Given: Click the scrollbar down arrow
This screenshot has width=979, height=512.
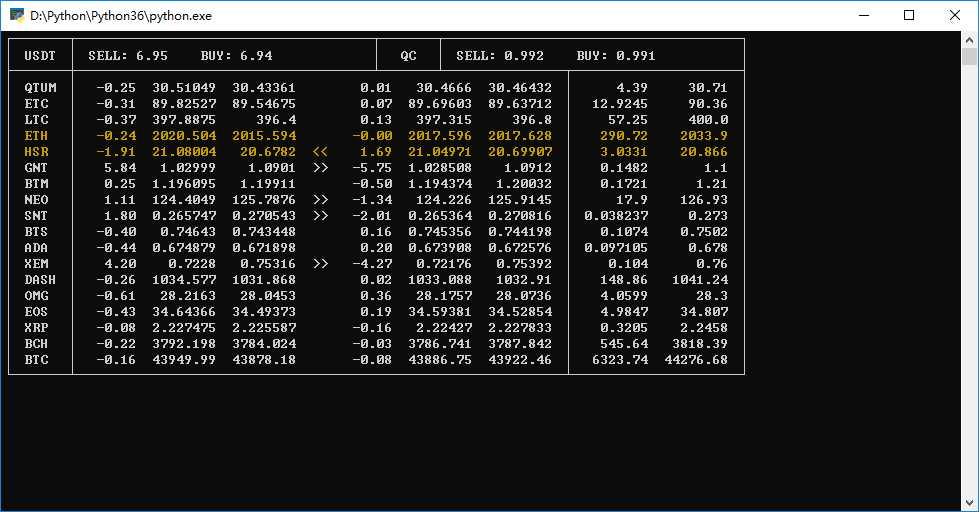Looking at the screenshot, I should (969, 503).
